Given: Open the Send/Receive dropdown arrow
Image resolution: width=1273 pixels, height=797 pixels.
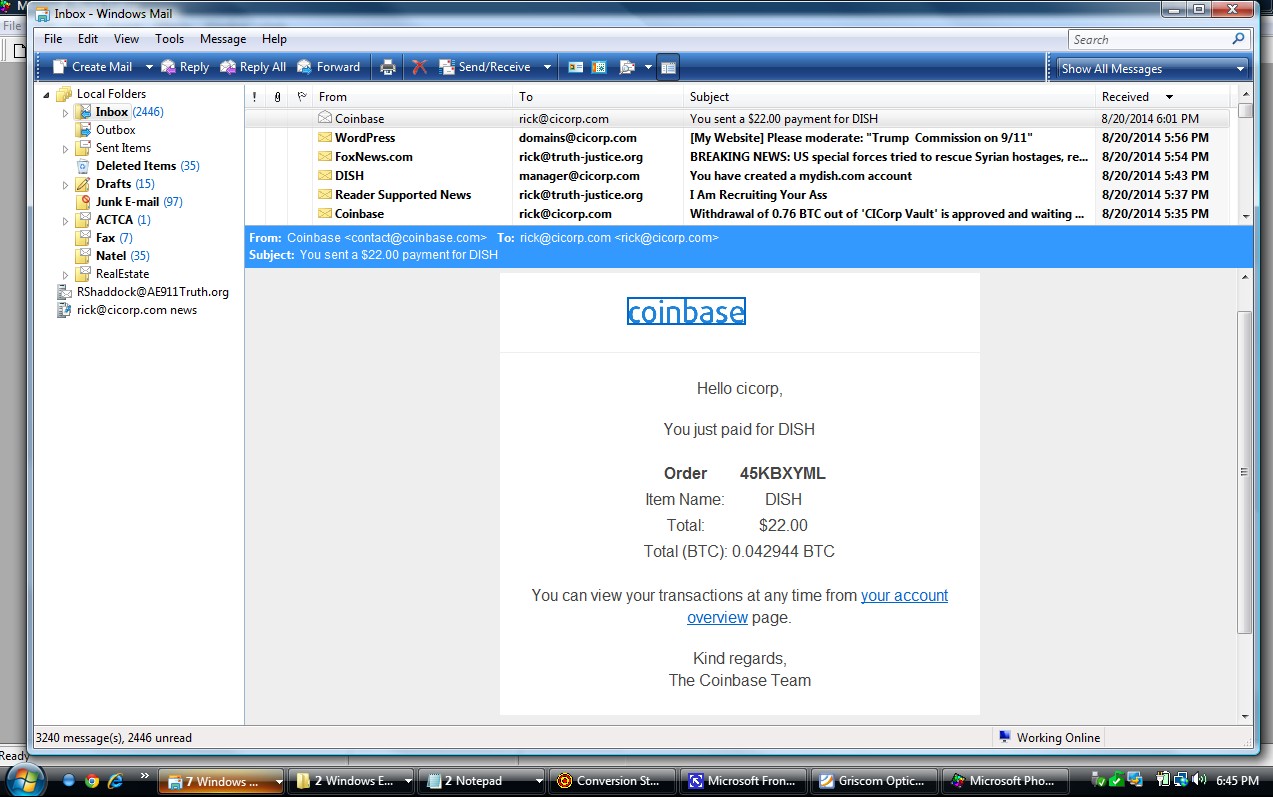Looking at the screenshot, I should tap(547, 67).
